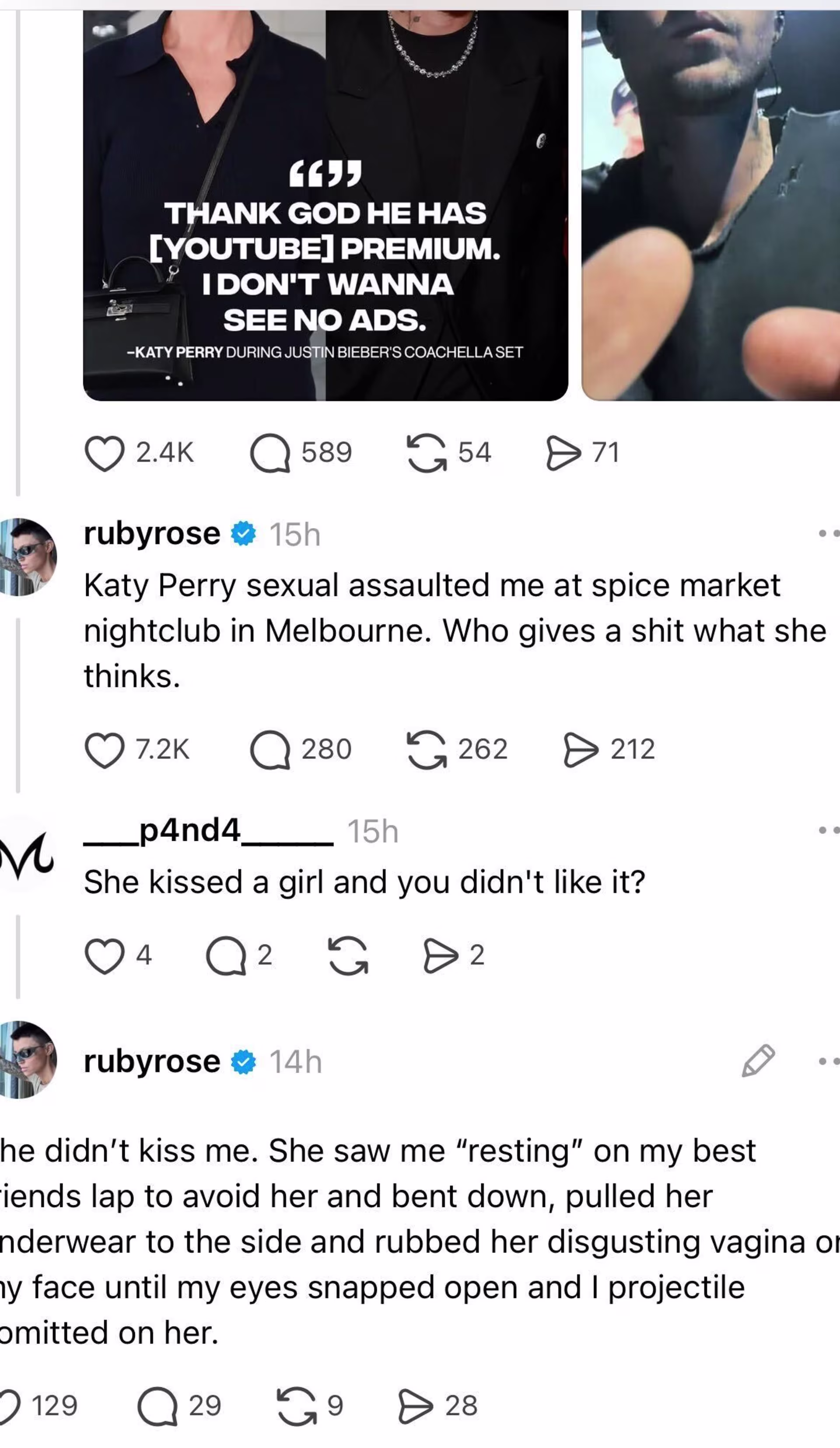Open replies on post with 589 comments

270,453
